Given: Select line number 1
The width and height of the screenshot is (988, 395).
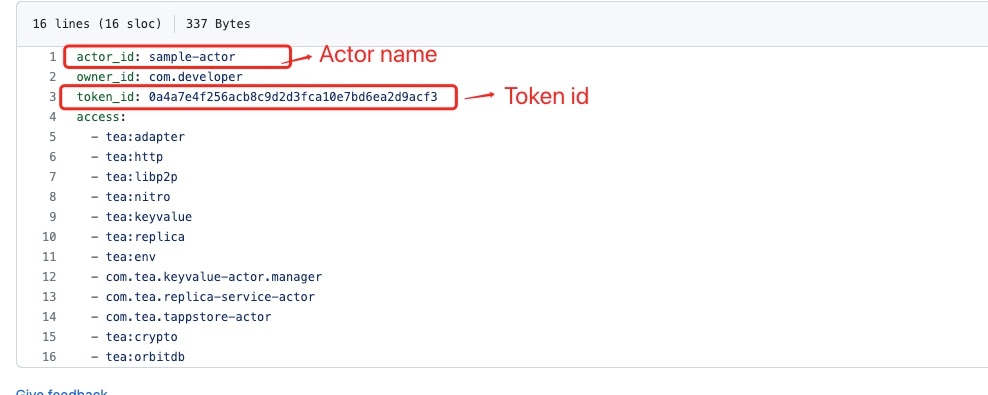Looking at the screenshot, I should click(53, 57).
